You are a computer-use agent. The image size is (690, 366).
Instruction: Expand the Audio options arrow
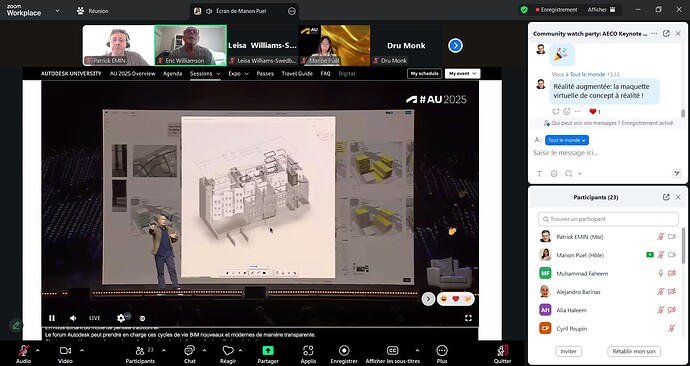pyautogui.click(x=37, y=351)
